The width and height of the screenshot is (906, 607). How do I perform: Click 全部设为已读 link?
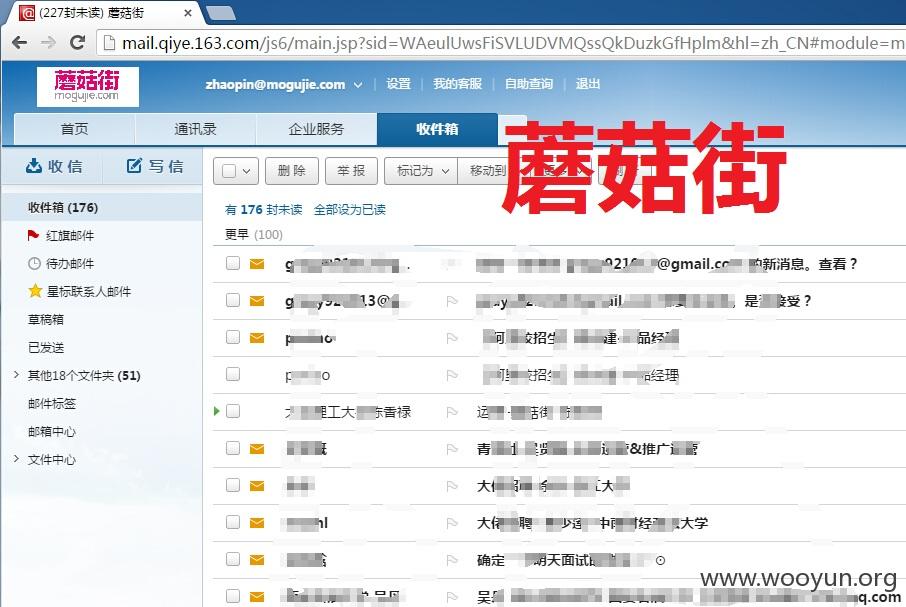(x=350, y=210)
